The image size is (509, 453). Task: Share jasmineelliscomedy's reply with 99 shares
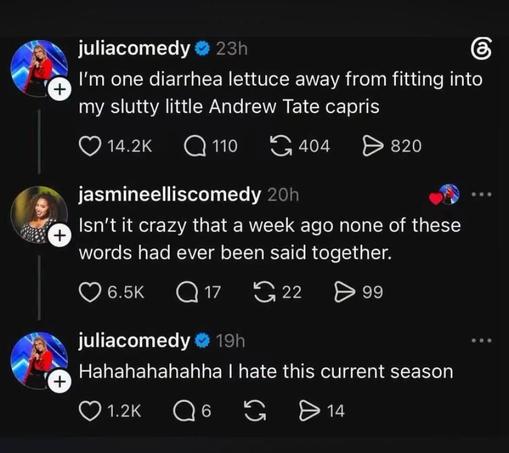(x=345, y=292)
